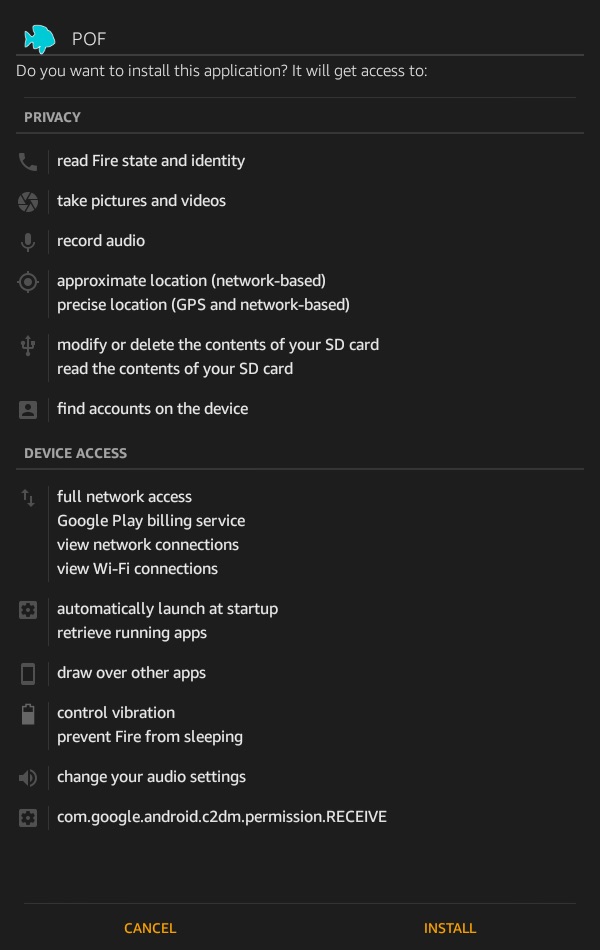Image resolution: width=600 pixels, height=950 pixels.
Task: Open the draw over other apps permission
Action: click(x=131, y=673)
